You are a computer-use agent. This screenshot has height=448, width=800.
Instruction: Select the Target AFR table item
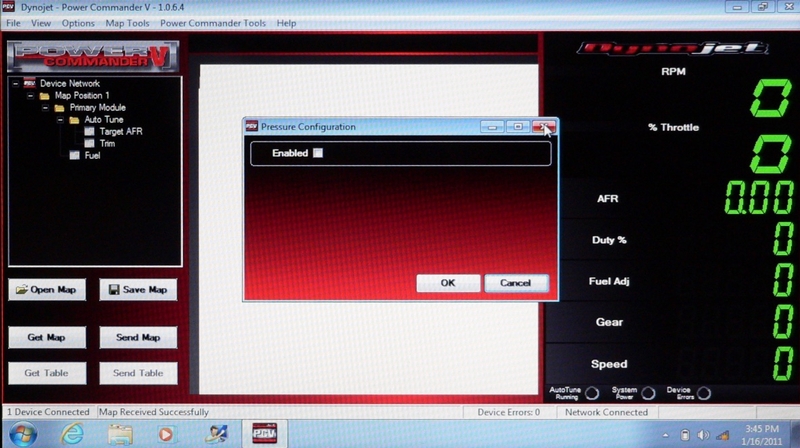[x=120, y=131]
